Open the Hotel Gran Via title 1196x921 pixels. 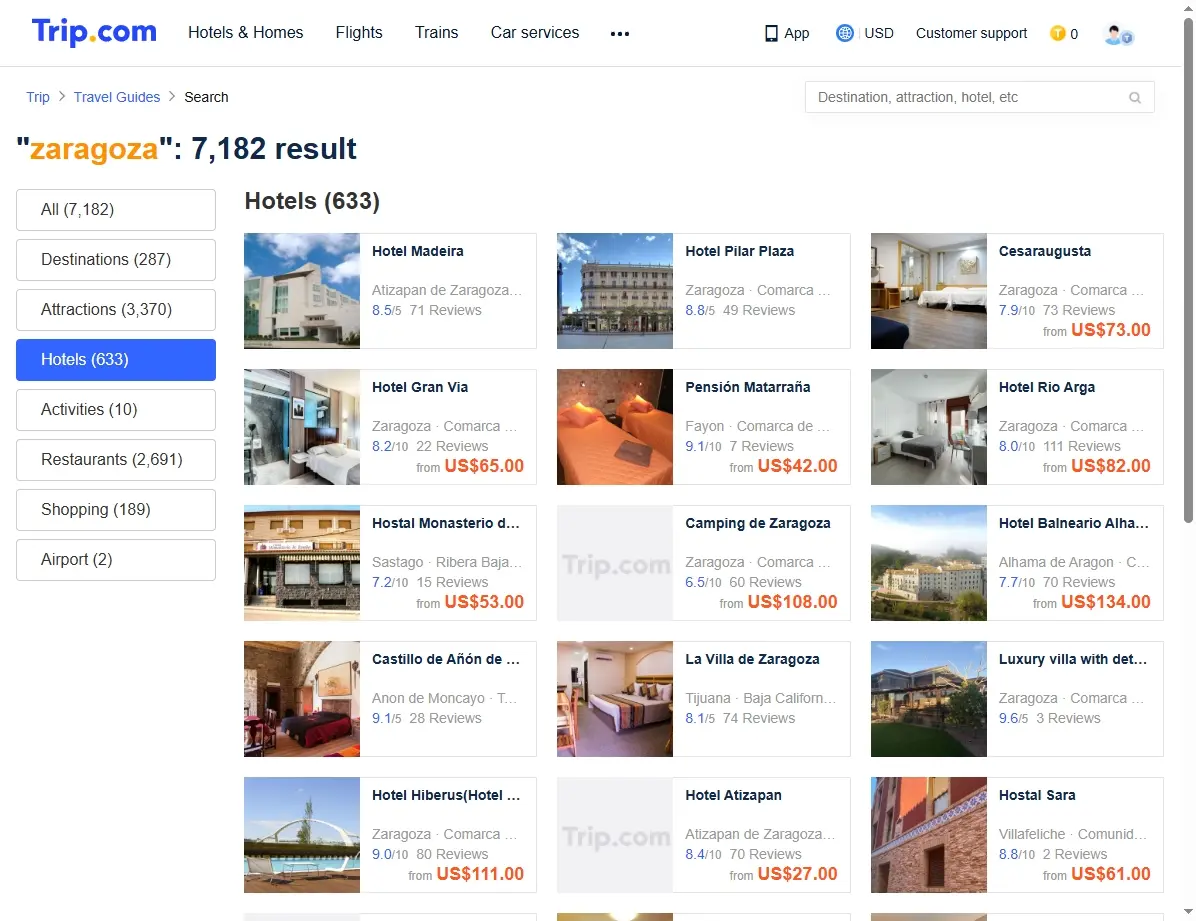coord(420,387)
